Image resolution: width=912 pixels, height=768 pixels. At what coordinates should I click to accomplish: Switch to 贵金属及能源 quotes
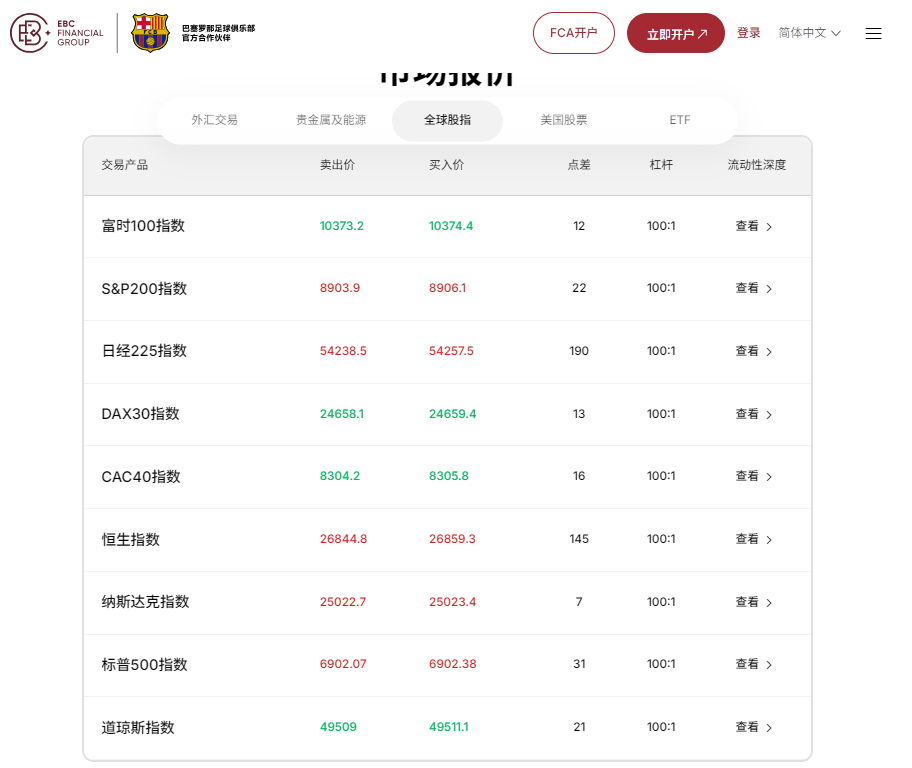pyautogui.click(x=330, y=119)
